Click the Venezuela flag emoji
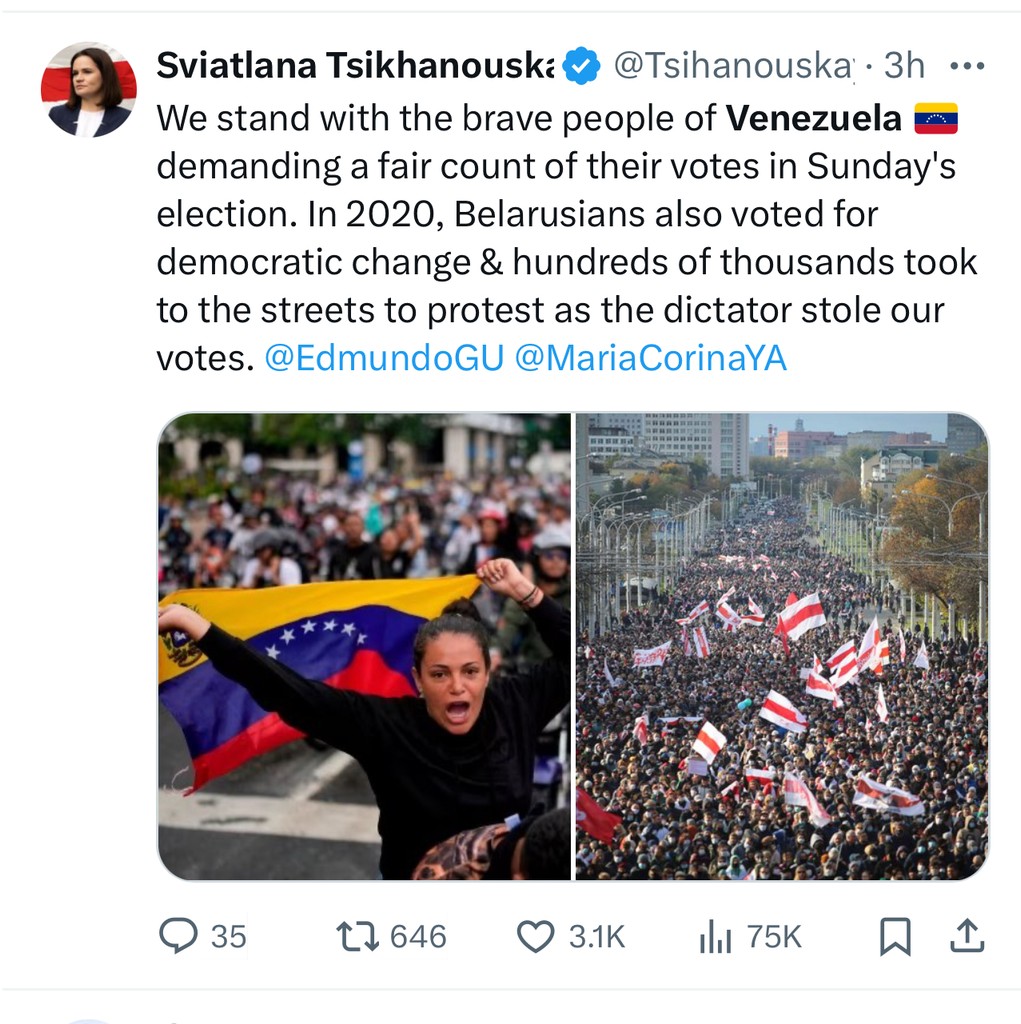1021x1024 pixels. pyautogui.click(x=935, y=119)
